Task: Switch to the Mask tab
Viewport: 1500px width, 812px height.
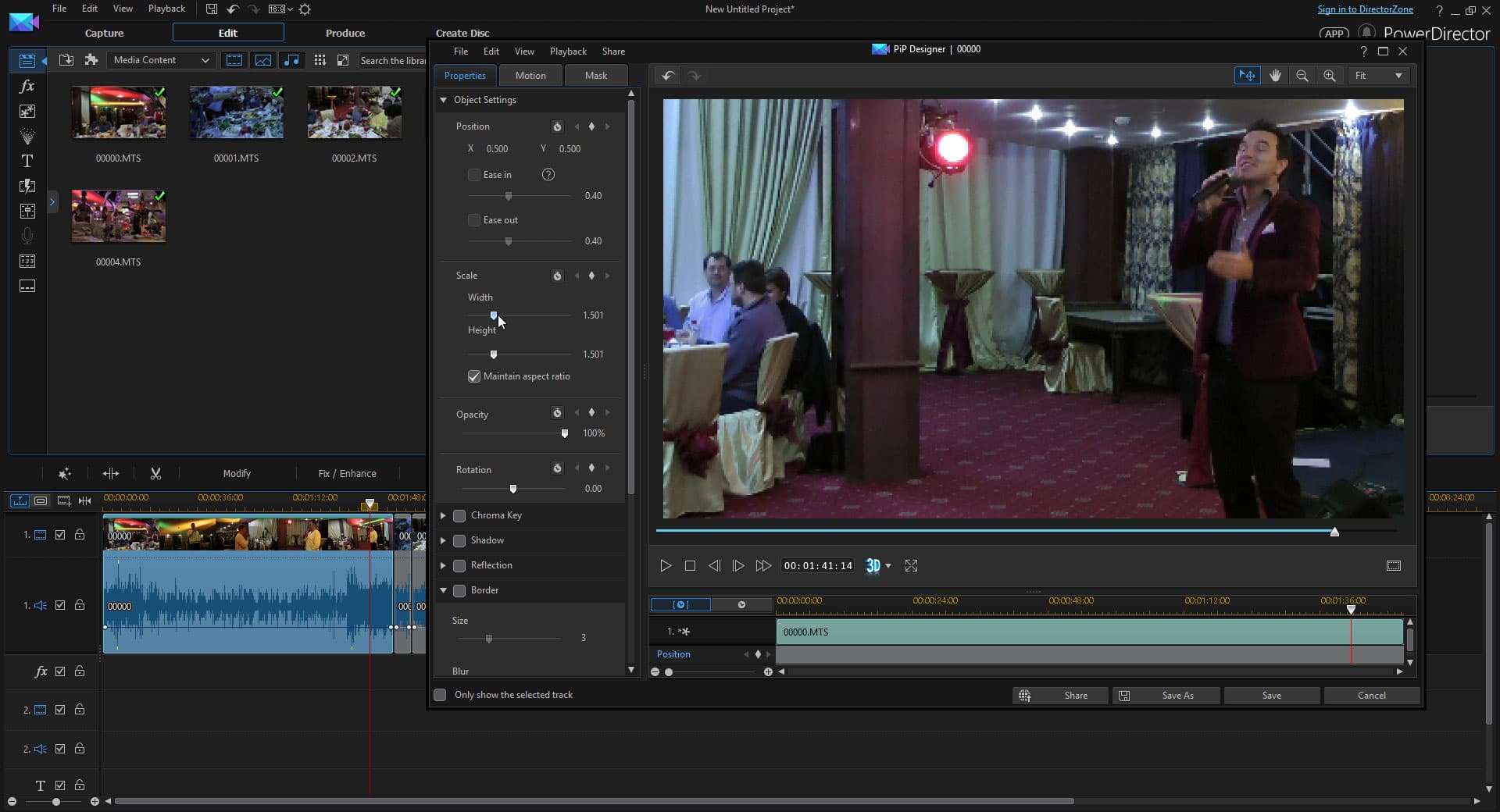Action: (x=595, y=76)
